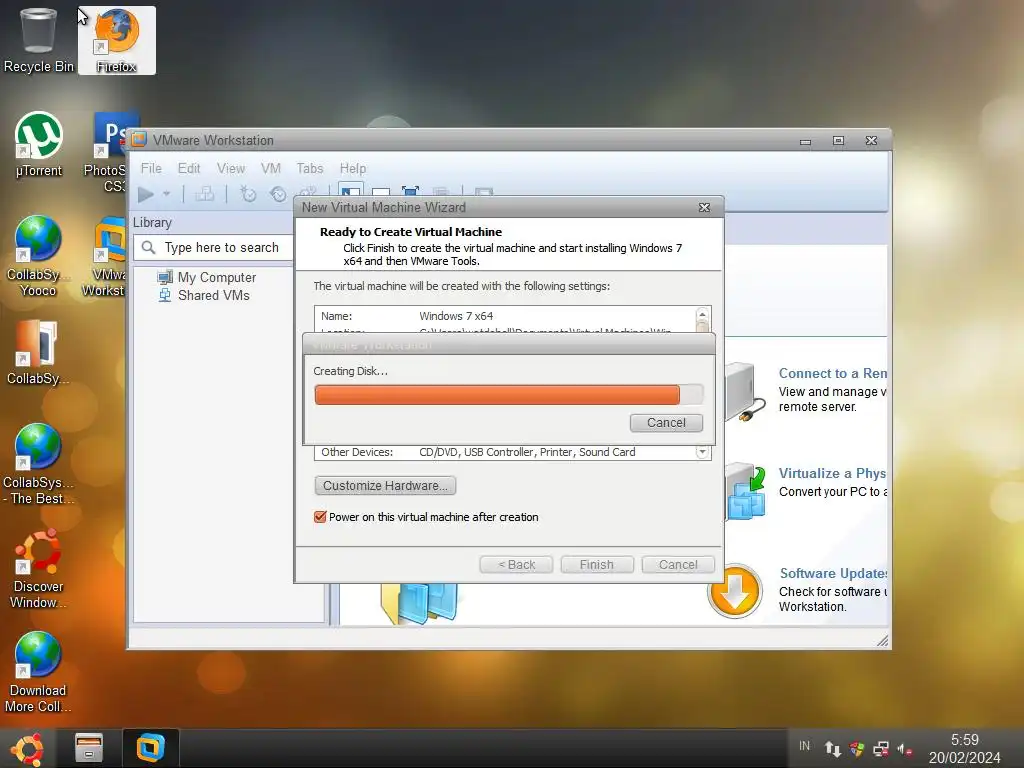Screen dimensions: 1024x768
Task: Click the wizard's bottom Cancel button
Action: pos(678,565)
